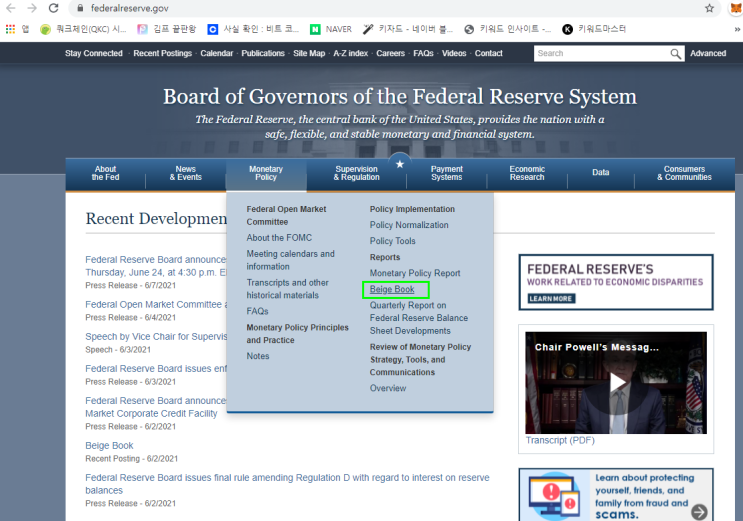Show more bookmarks with the overflow chevron
The width and height of the screenshot is (743, 521).
737,29
